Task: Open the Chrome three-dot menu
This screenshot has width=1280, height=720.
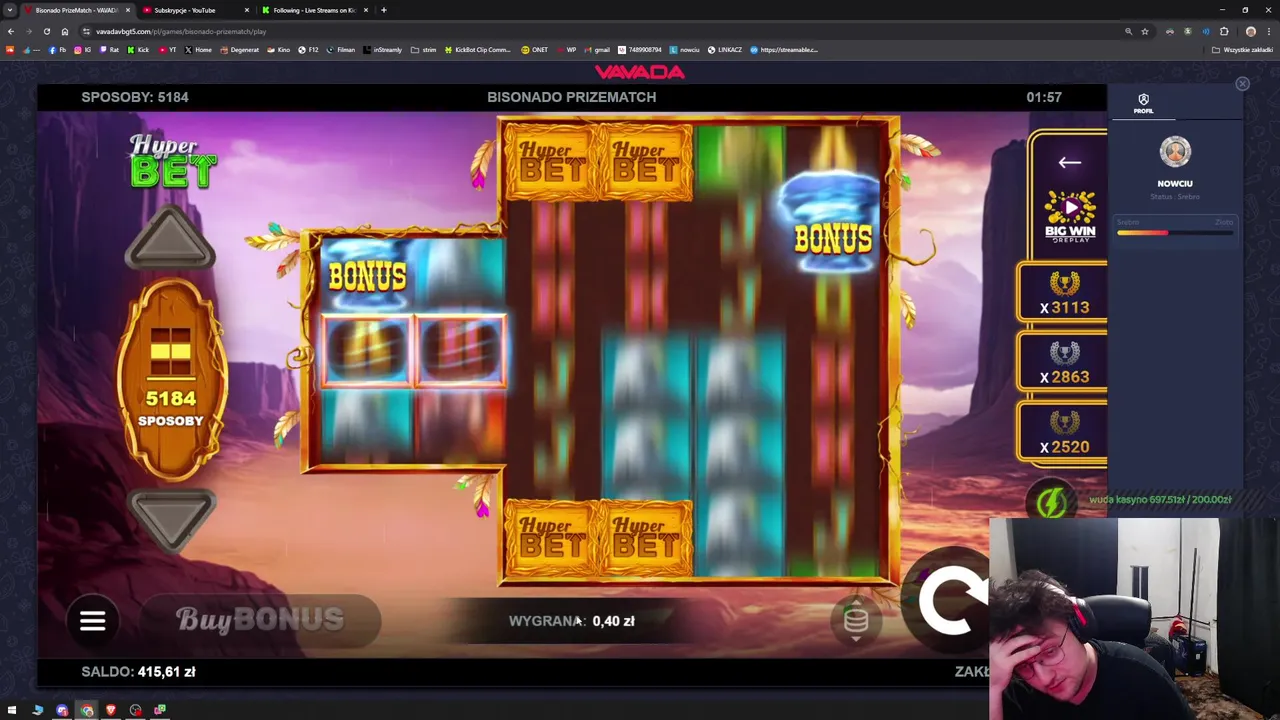Action: (x=1268, y=31)
